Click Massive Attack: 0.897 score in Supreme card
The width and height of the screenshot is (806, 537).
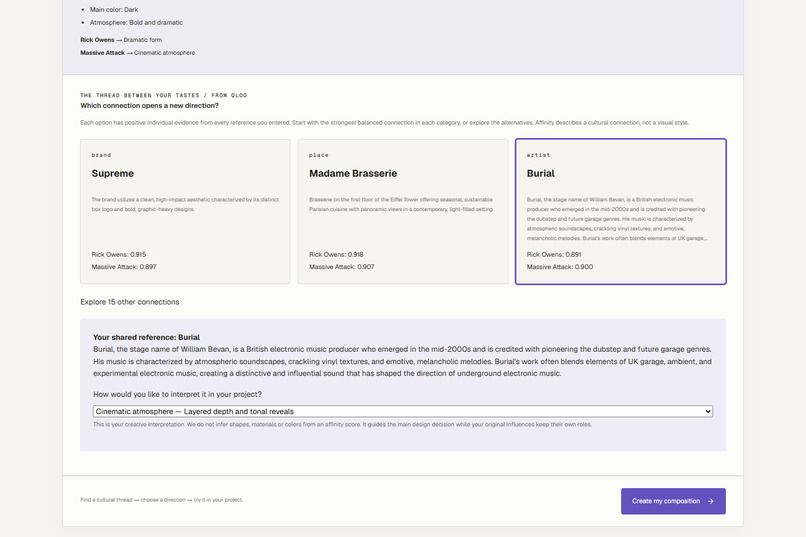(x=124, y=267)
